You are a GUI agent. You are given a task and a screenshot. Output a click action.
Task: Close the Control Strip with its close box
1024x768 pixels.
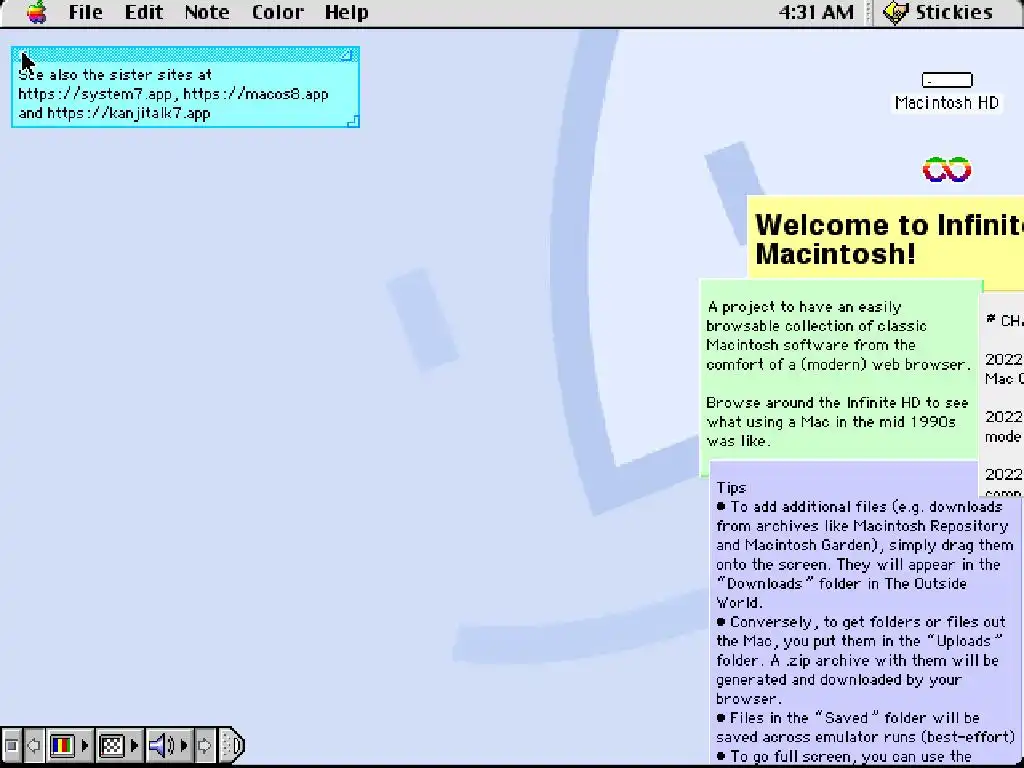(x=11, y=745)
